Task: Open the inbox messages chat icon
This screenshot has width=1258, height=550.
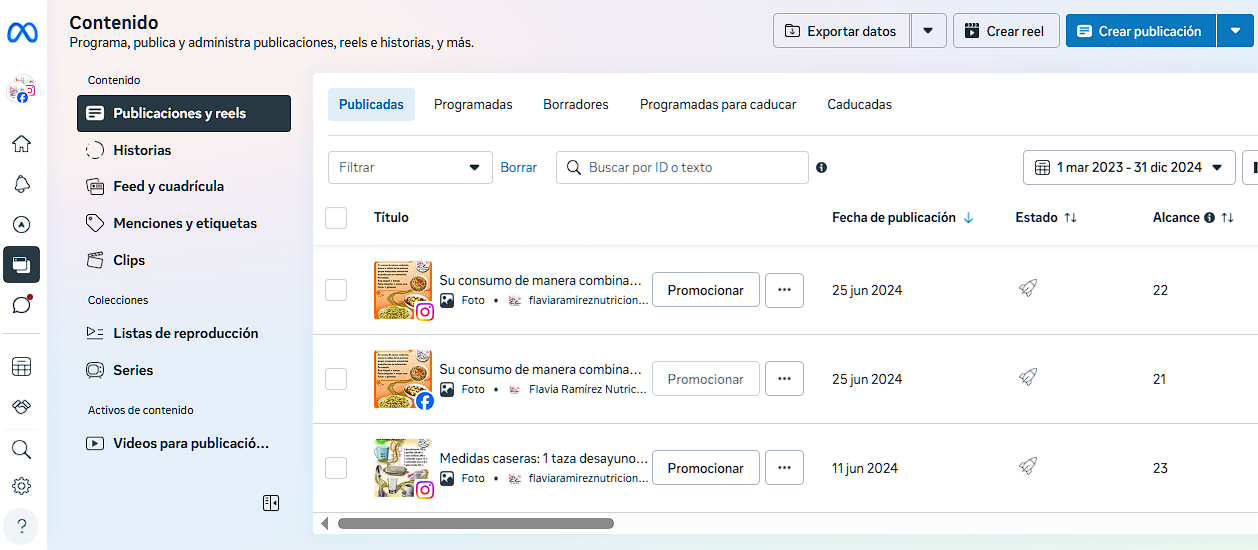Action: [x=21, y=305]
